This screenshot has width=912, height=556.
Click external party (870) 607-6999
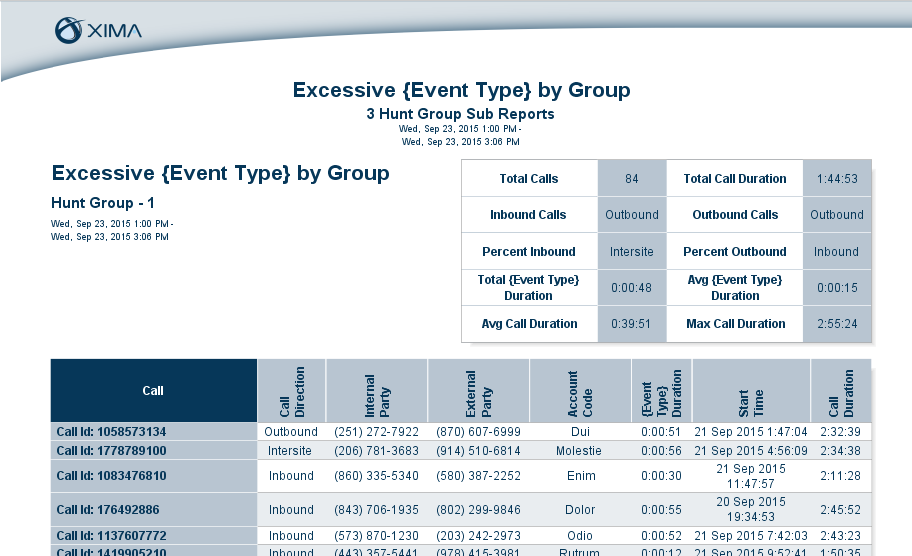[x=479, y=432]
